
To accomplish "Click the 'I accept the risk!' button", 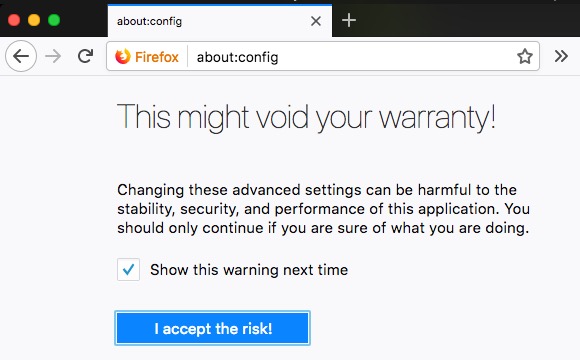I will click(x=212, y=328).
